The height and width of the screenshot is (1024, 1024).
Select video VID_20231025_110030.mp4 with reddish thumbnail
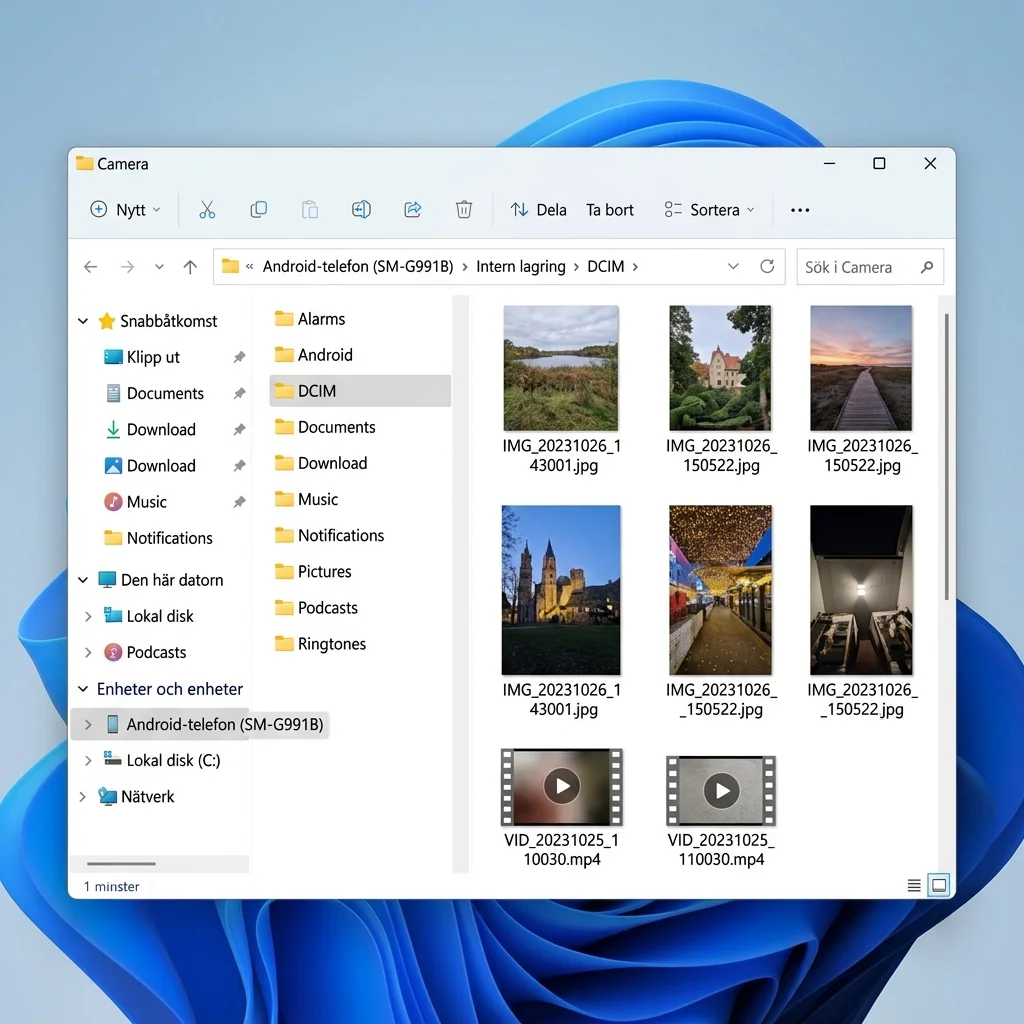click(x=562, y=786)
